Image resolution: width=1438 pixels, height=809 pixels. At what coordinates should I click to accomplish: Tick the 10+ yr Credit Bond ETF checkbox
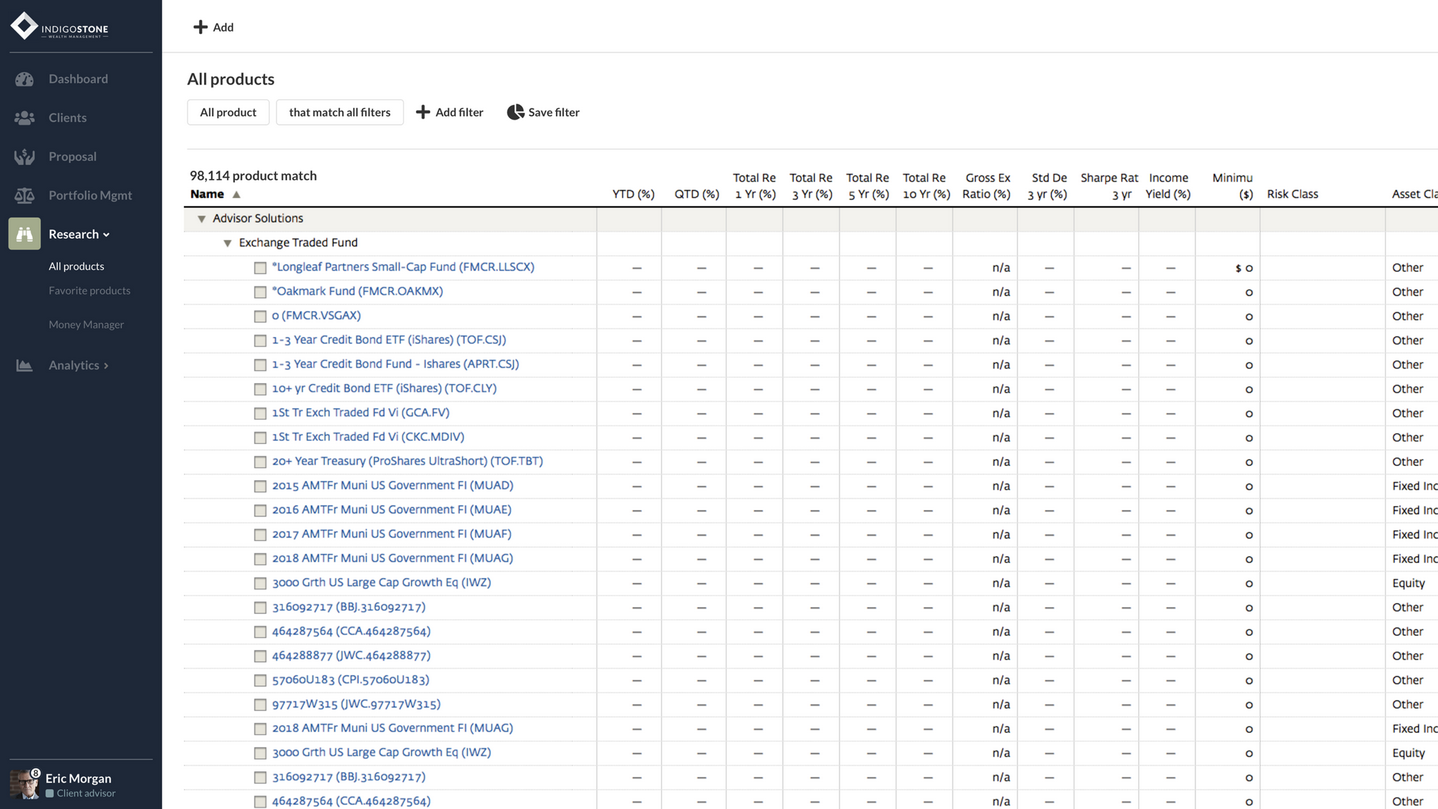260,389
